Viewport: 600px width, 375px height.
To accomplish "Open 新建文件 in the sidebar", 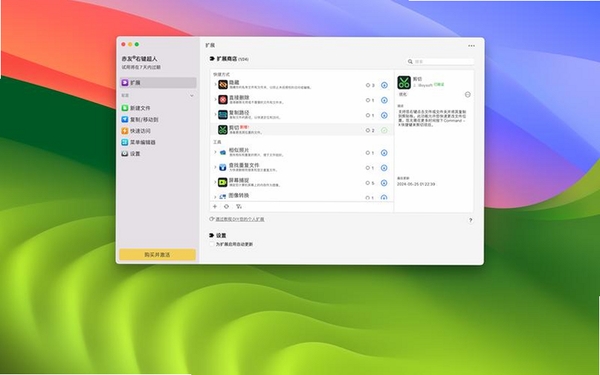I will tap(136, 108).
